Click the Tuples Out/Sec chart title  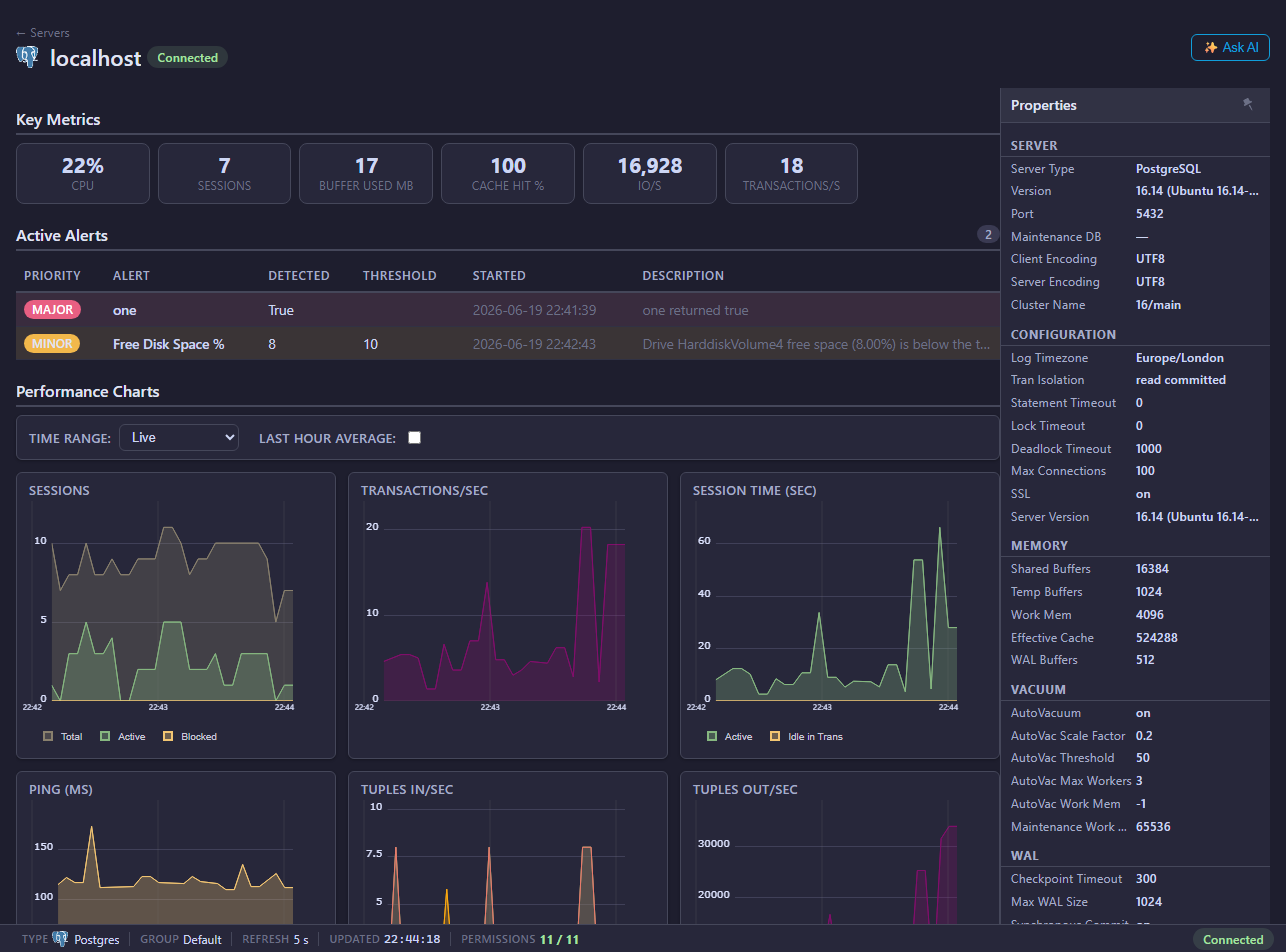tap(745, 790)
